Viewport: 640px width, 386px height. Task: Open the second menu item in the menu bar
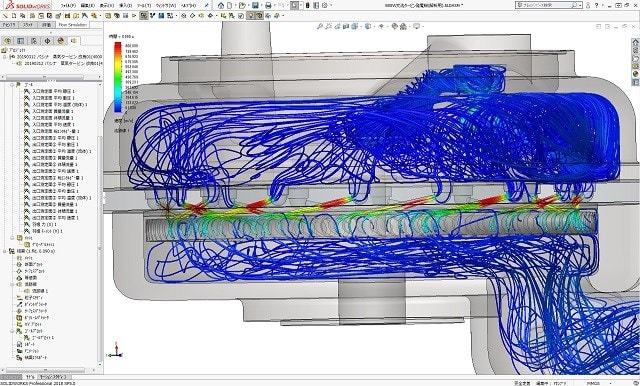(88, 6)
